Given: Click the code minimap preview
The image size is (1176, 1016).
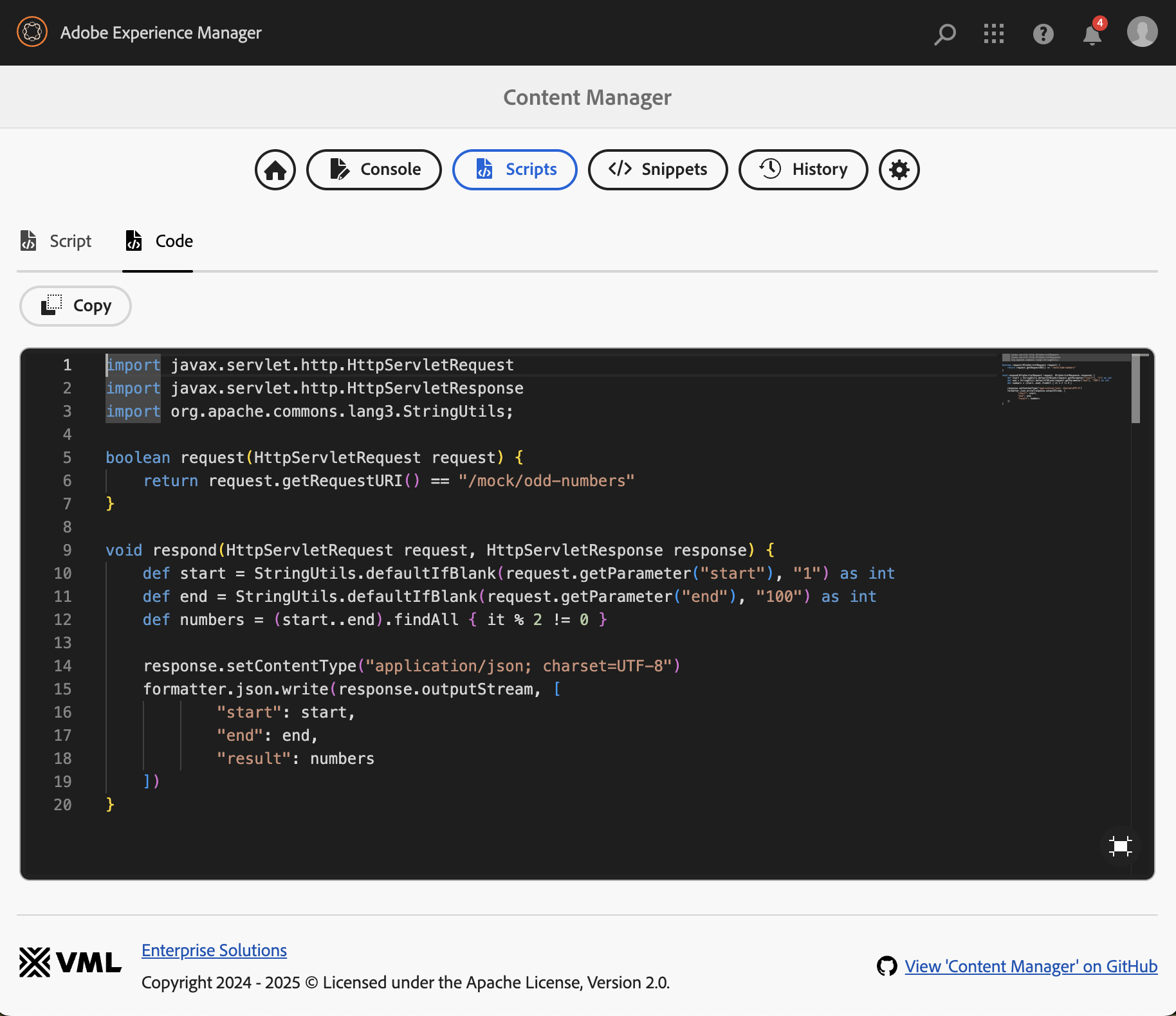Looking at the screenshot, I should pyautogui.click(x=1065, y=378).
